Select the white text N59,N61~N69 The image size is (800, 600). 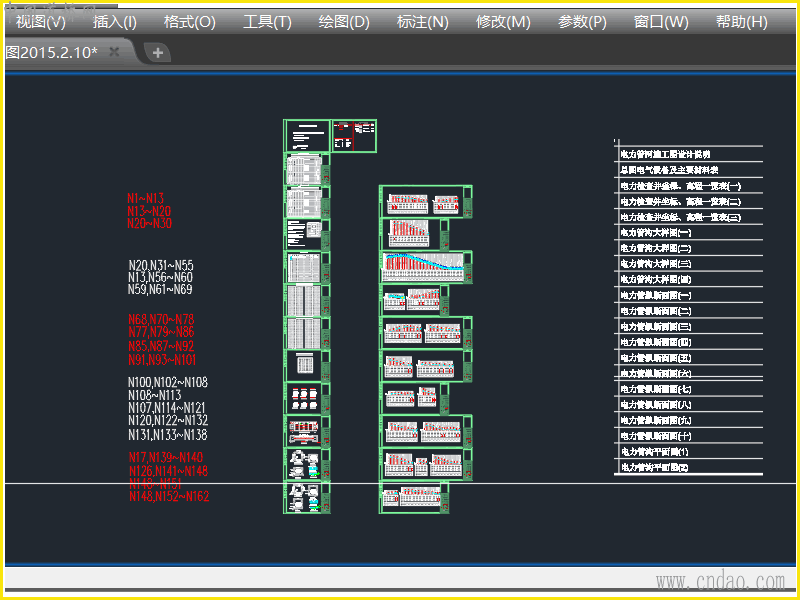pos(160,289)
